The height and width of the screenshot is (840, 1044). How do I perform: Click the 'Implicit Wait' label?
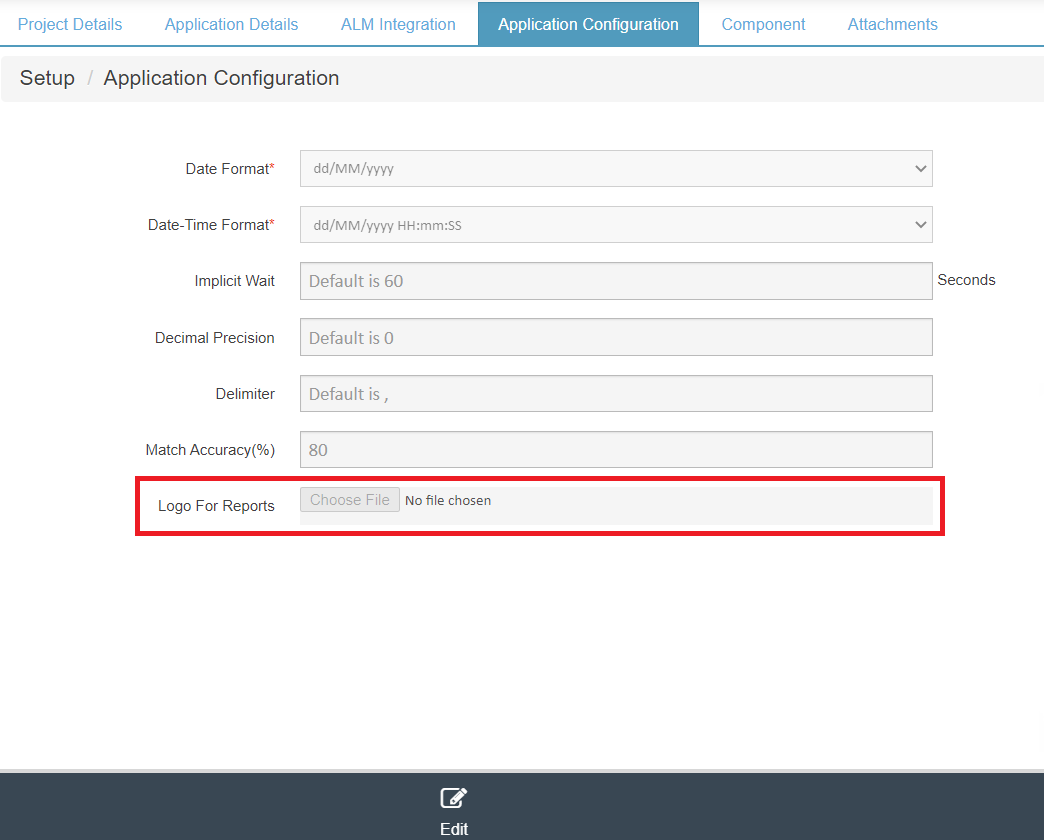234,281
